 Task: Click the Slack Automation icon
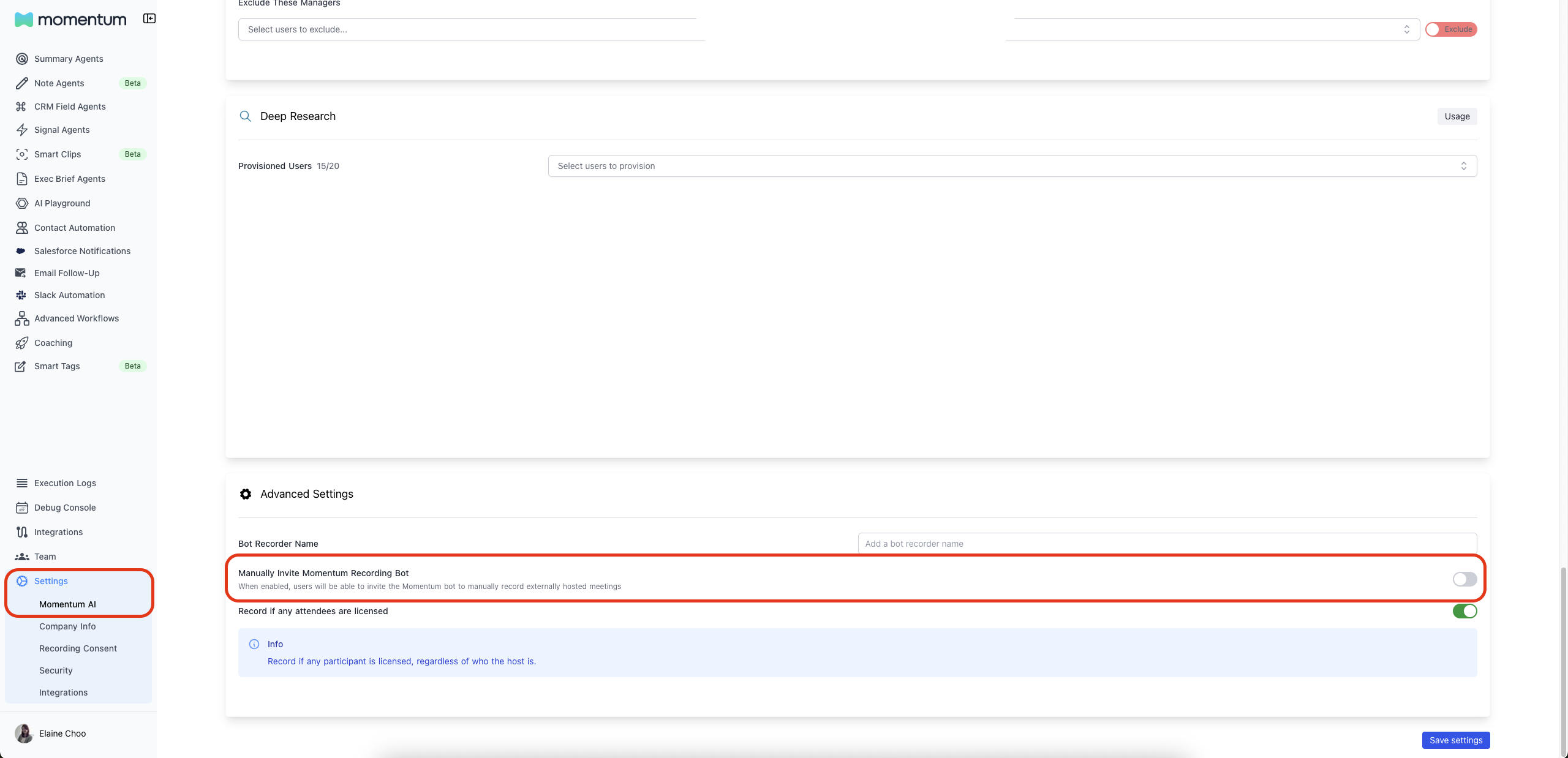21,295
